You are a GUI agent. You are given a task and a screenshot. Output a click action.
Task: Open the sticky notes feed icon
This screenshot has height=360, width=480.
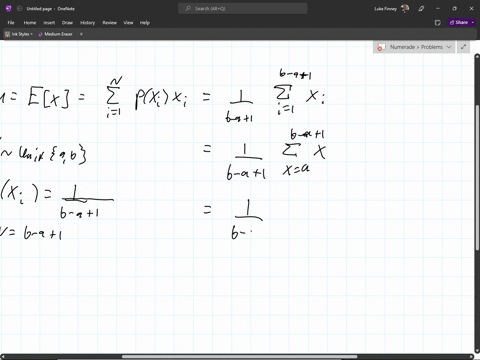coord(438,23)
